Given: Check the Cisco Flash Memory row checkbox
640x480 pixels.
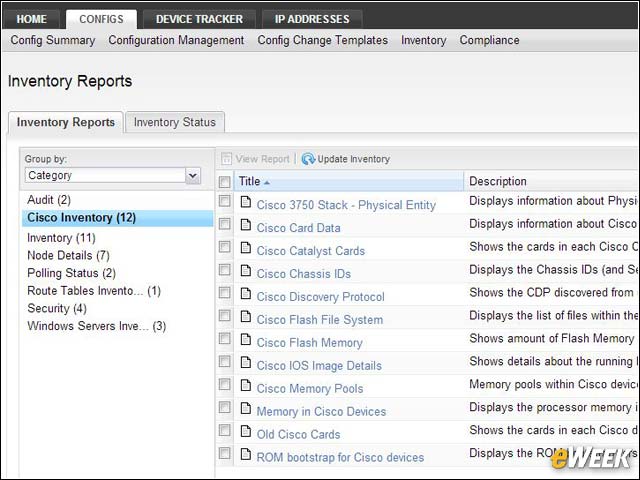Looking at the screenshot, I should (x=224, y=338).
